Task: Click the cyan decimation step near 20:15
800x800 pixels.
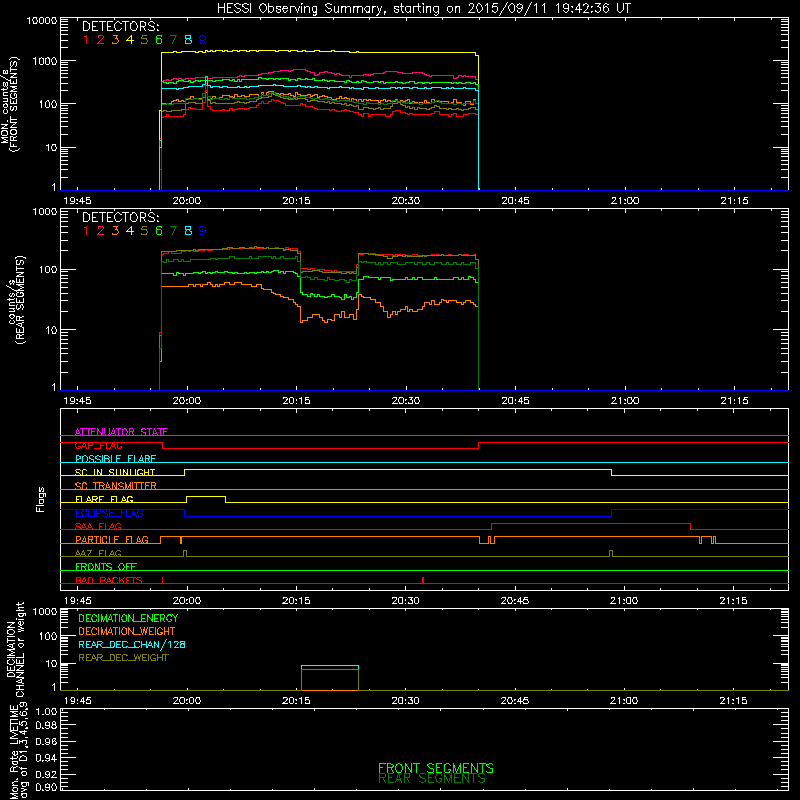Action: [x=330, y=666]
